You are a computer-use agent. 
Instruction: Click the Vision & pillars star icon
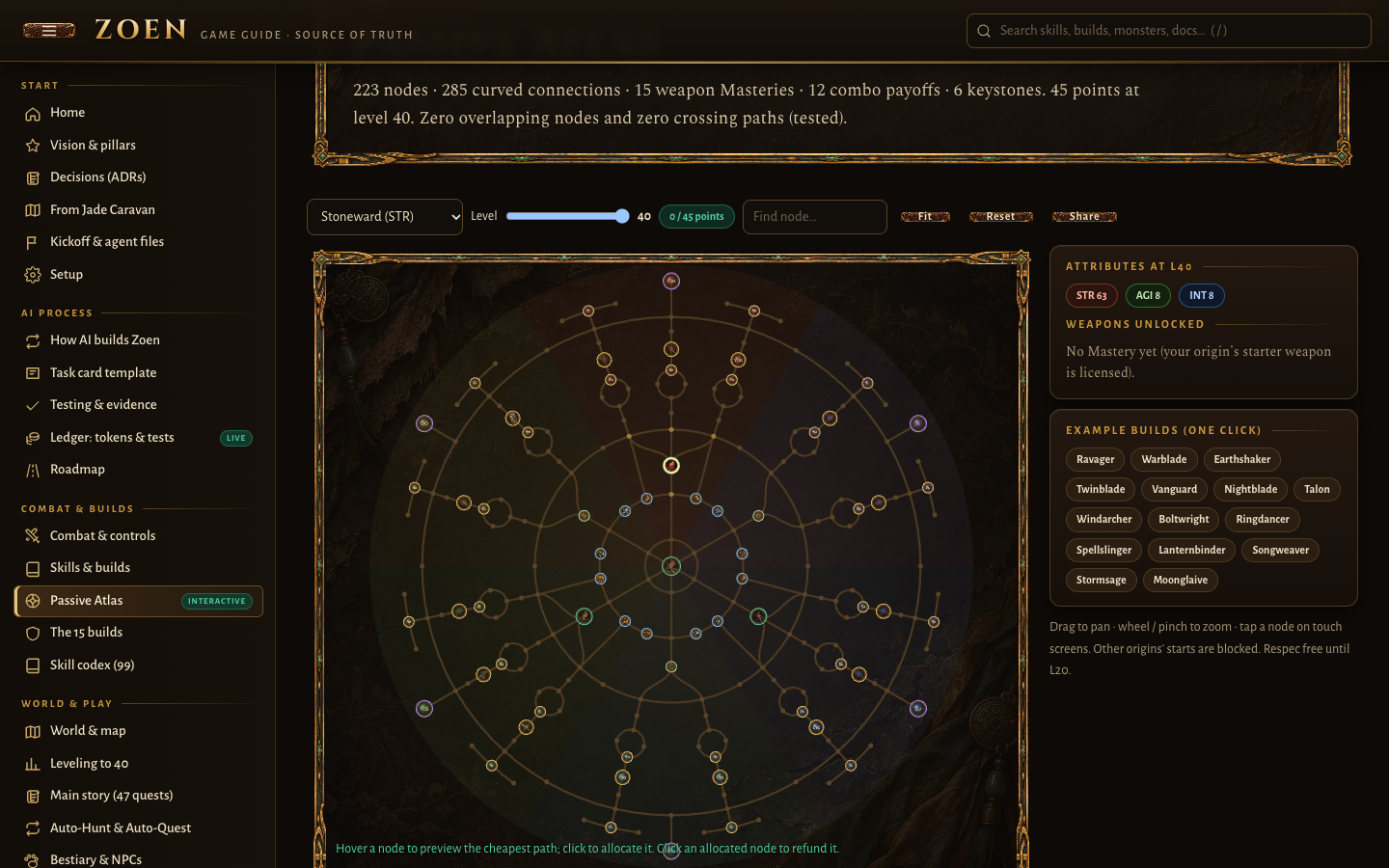tap(33, 146)
